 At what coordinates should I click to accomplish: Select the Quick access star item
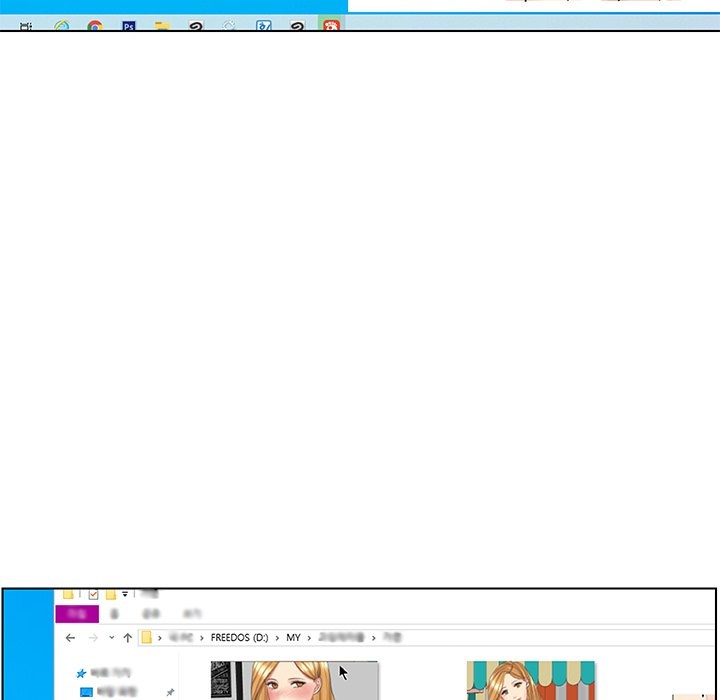coord(82,674)
